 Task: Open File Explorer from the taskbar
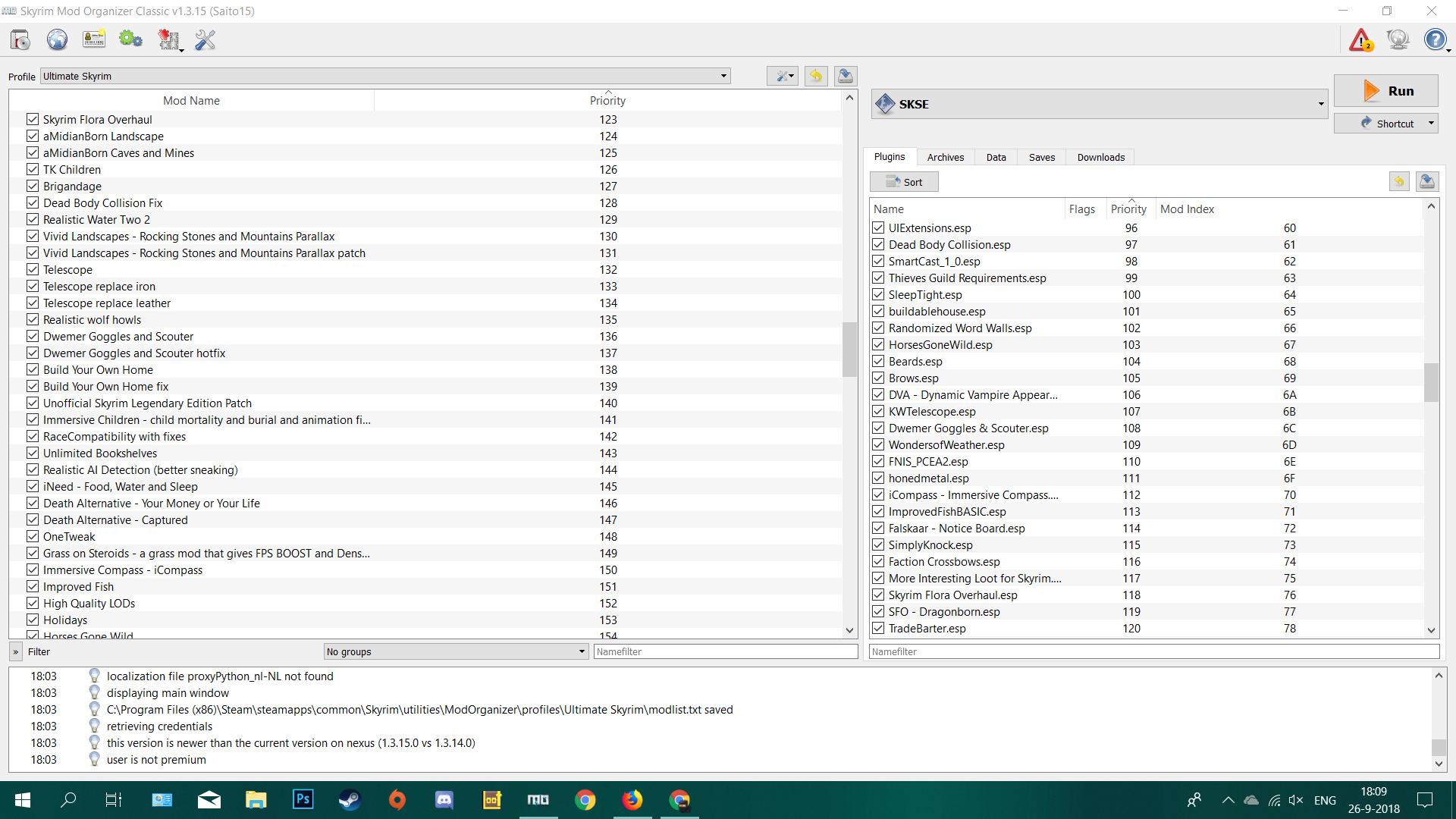tap(256, 800)
